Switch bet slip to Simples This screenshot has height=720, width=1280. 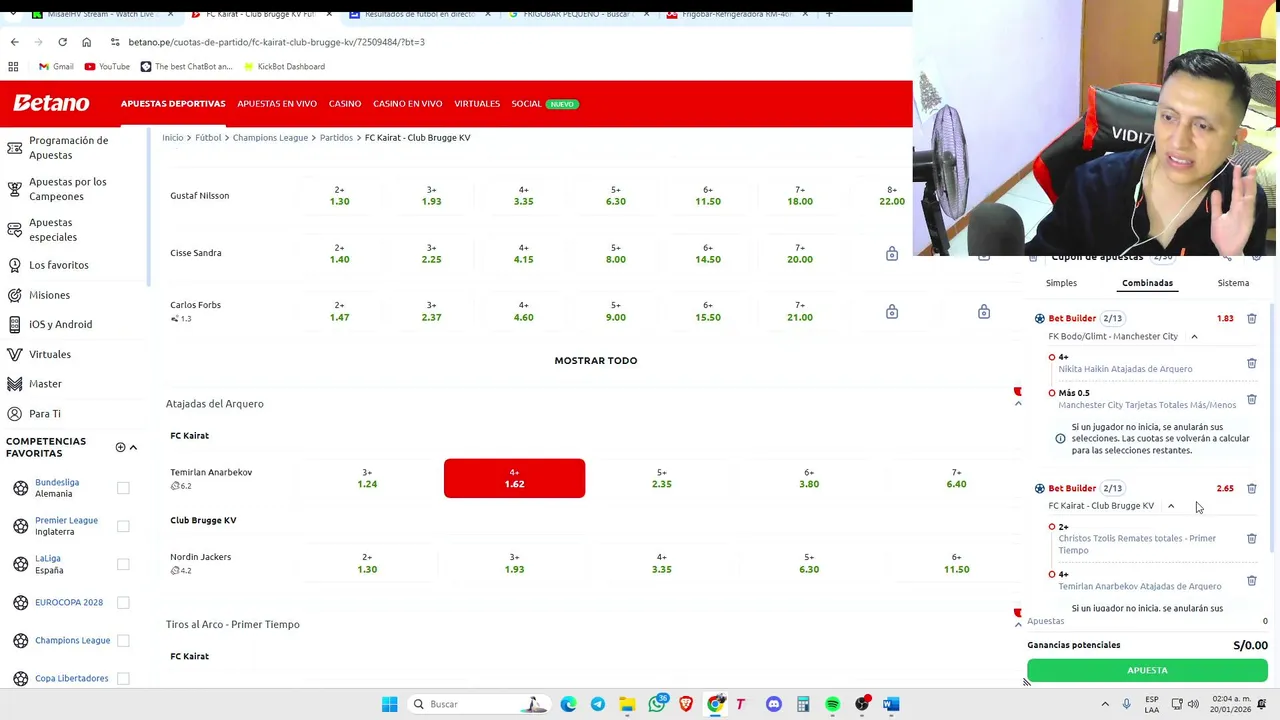pyautogui.click(x=1061, y=283)
